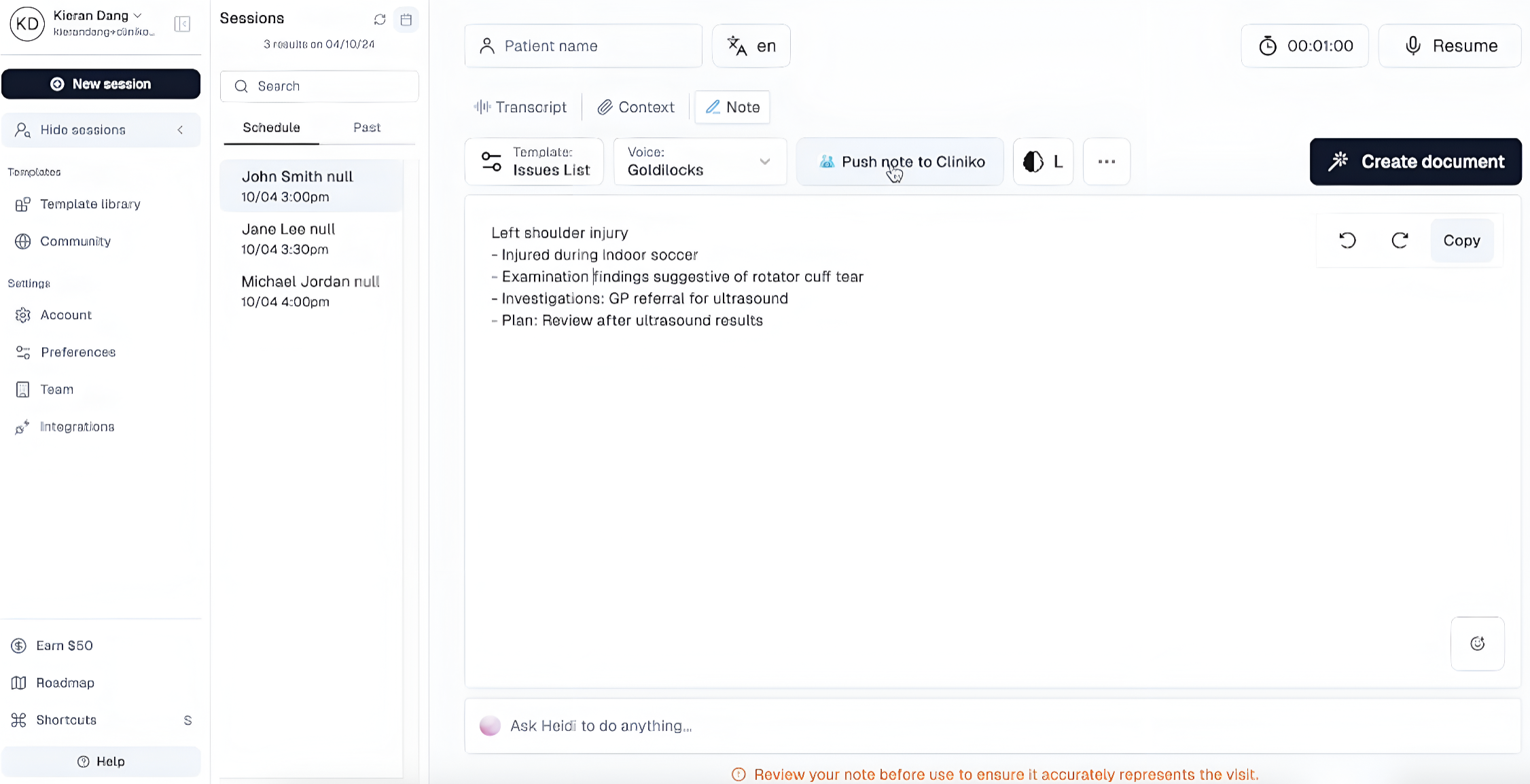Undo the last note edit

1347,240
